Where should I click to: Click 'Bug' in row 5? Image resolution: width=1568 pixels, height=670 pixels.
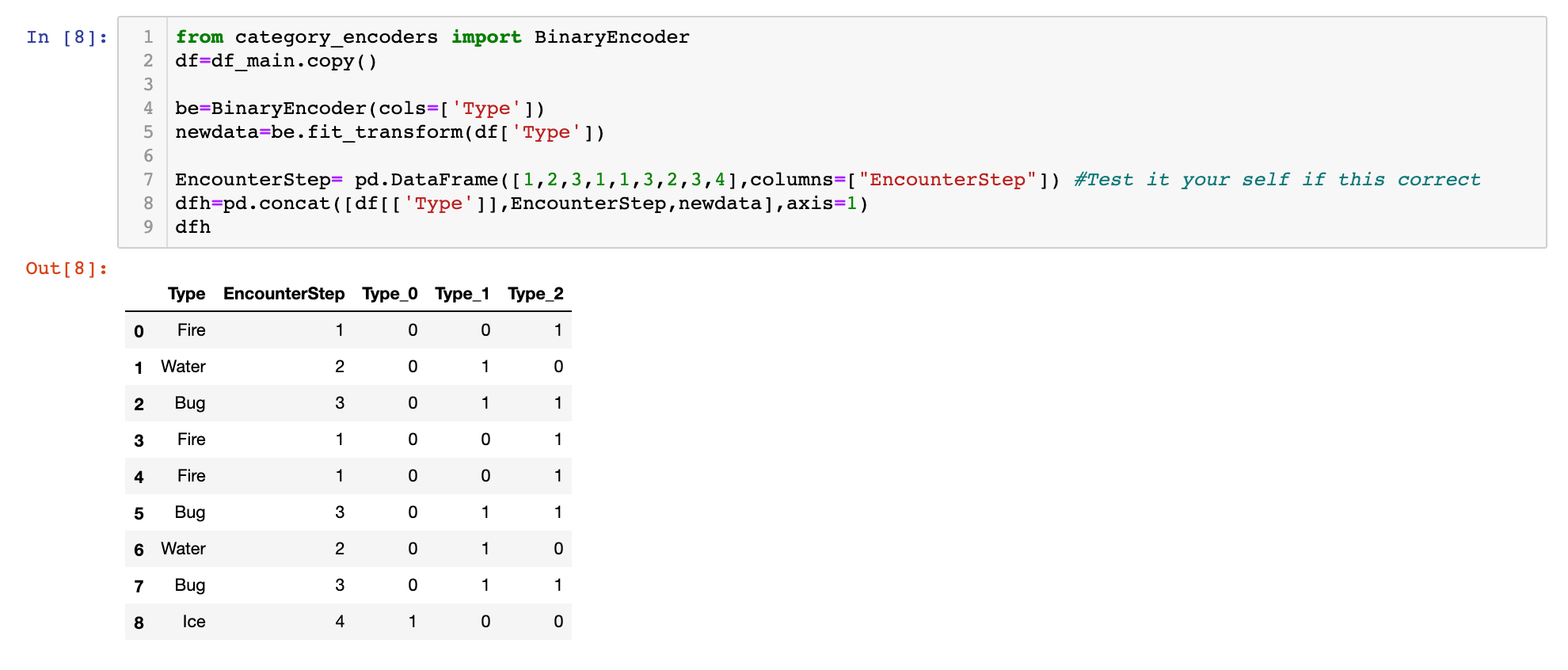[190, 512]
